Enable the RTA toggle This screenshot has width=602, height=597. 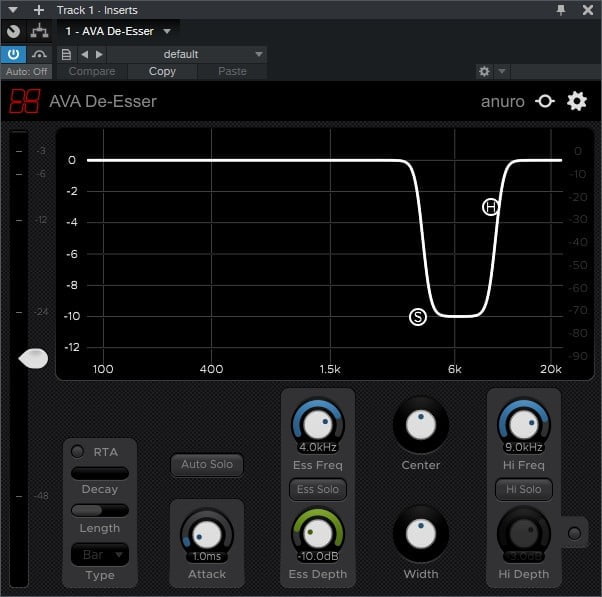78,451
